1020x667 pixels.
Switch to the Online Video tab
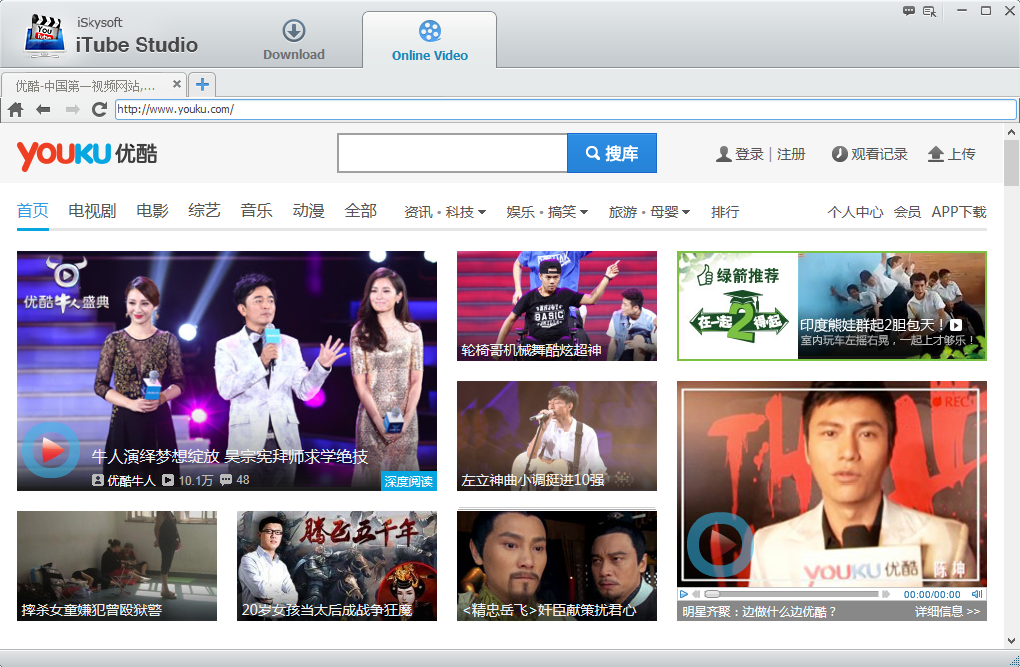point(429,41)
